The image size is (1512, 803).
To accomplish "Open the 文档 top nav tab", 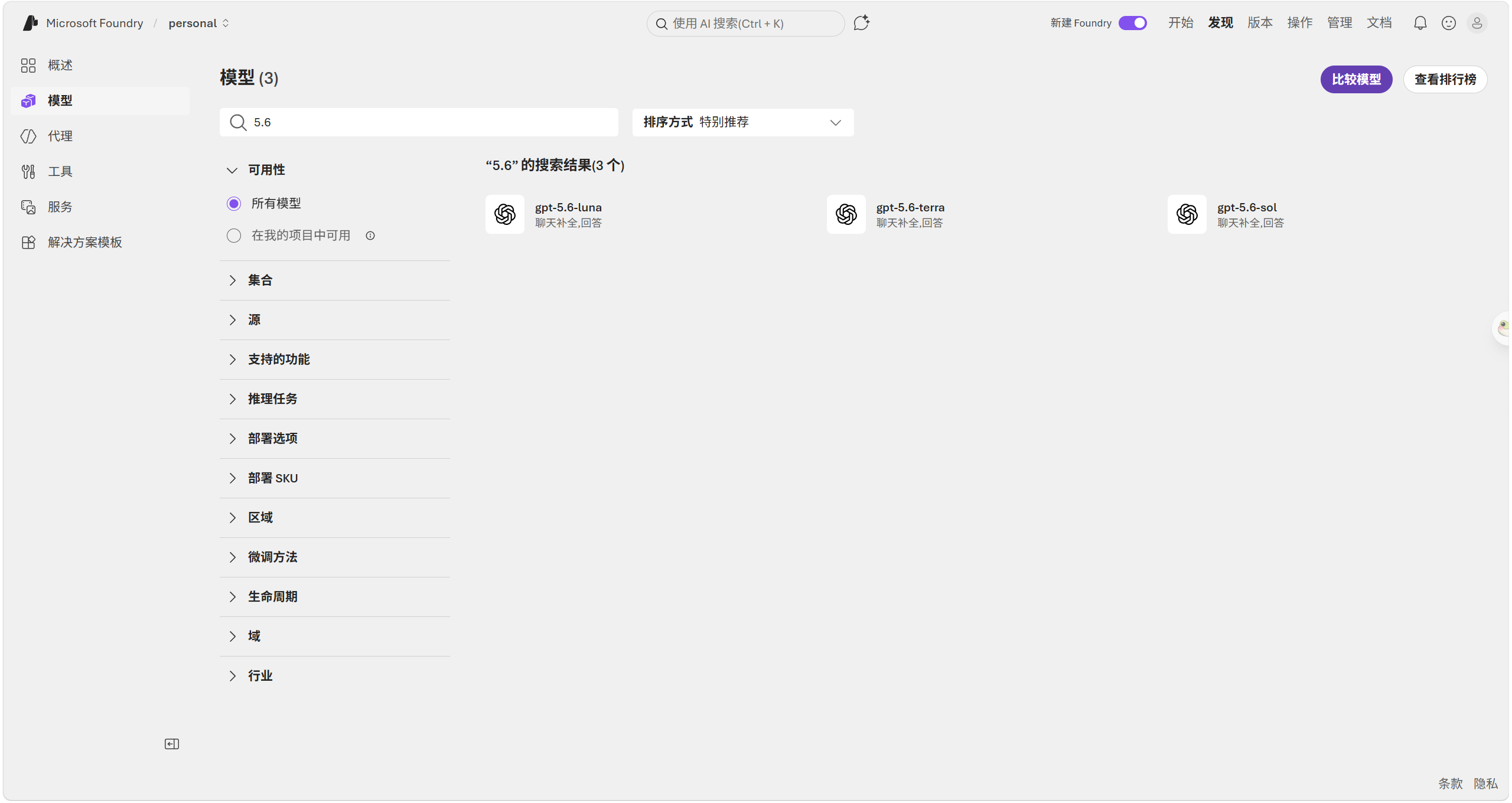I will (1379, 23).
